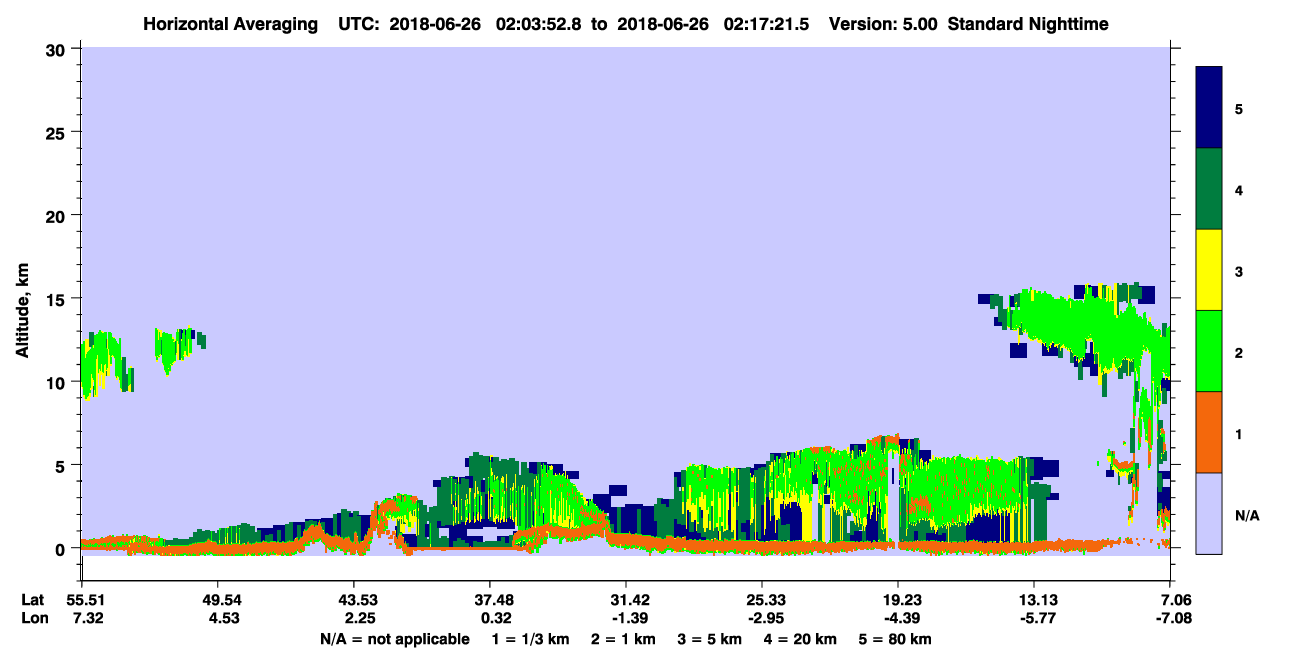
Task: Click the 'Lon' row label
Action: tap(34, 617)
